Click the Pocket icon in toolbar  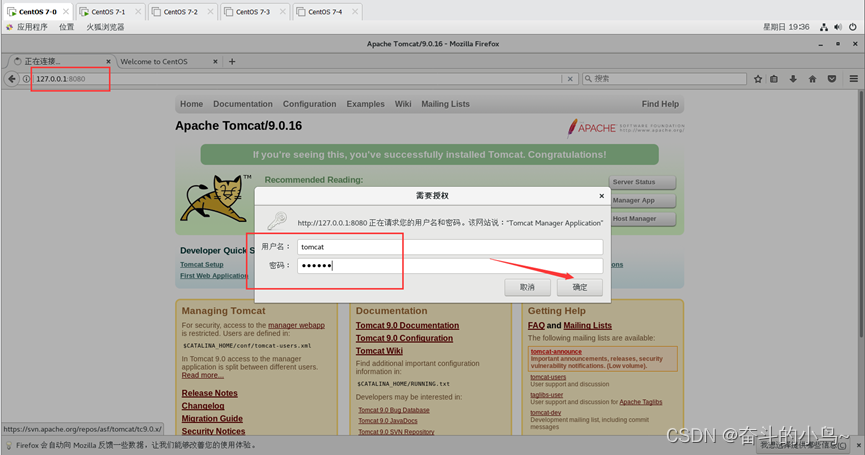pyautogui.click(x=832, y=78)
